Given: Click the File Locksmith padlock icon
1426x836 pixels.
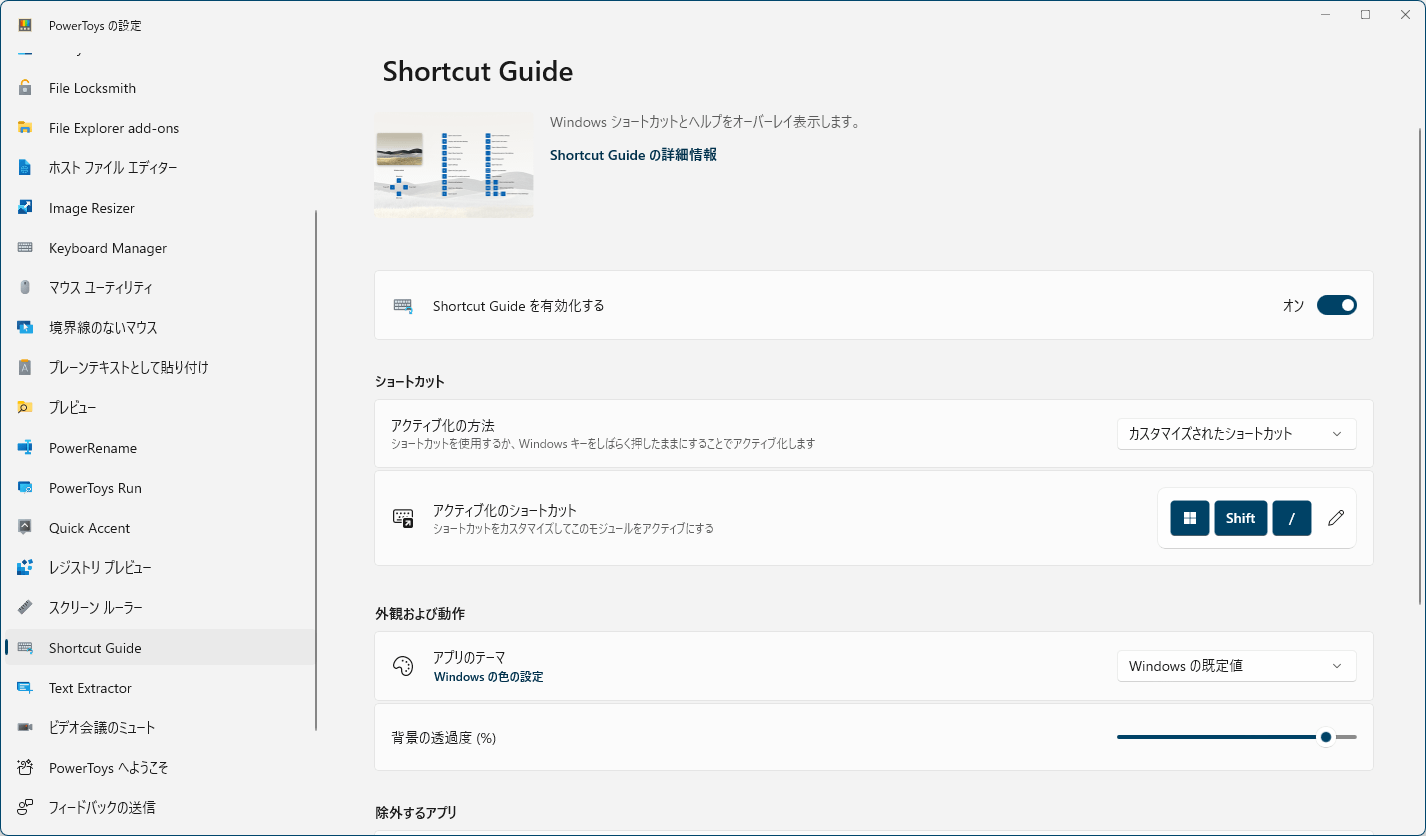Looking at the screenshot, I should point(25,88).
